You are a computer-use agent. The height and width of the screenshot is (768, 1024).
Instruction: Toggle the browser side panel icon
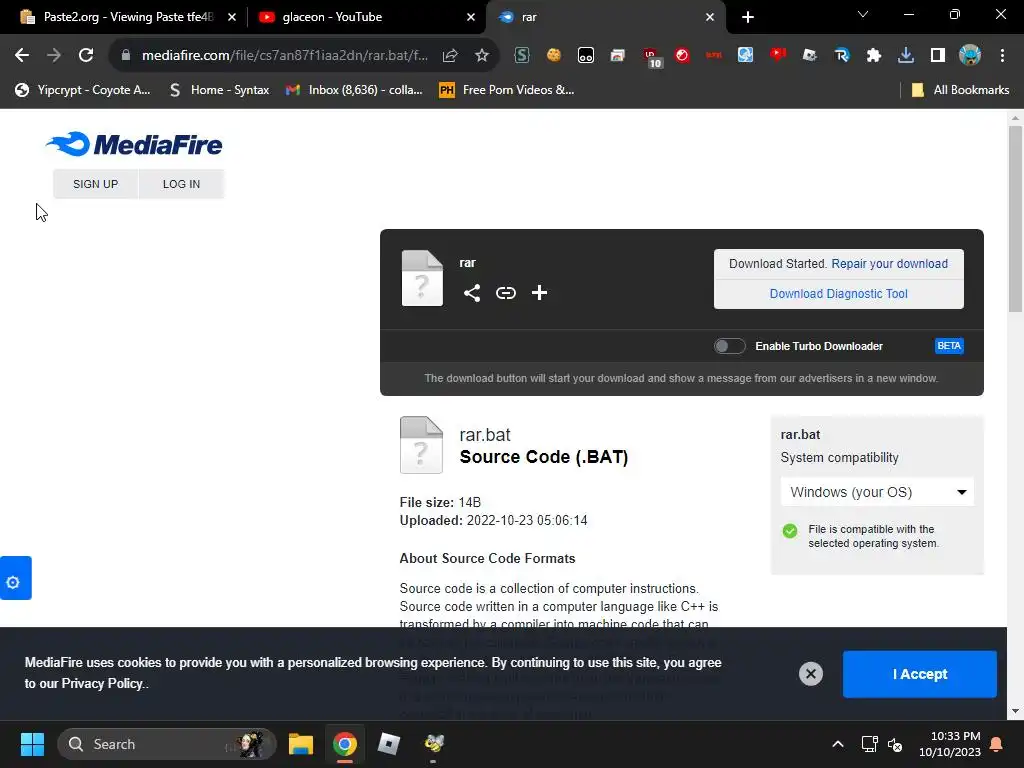(938, 56)
